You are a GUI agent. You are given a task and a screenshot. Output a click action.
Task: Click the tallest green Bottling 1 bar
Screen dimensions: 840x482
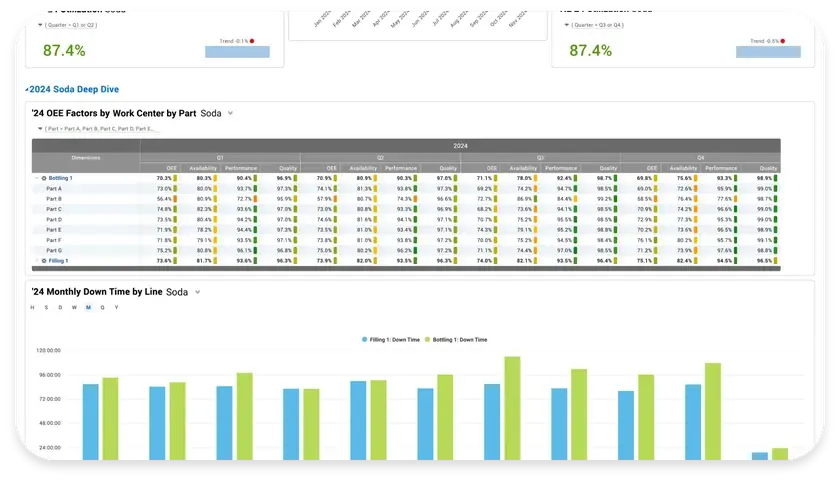[x=512, y=408]
